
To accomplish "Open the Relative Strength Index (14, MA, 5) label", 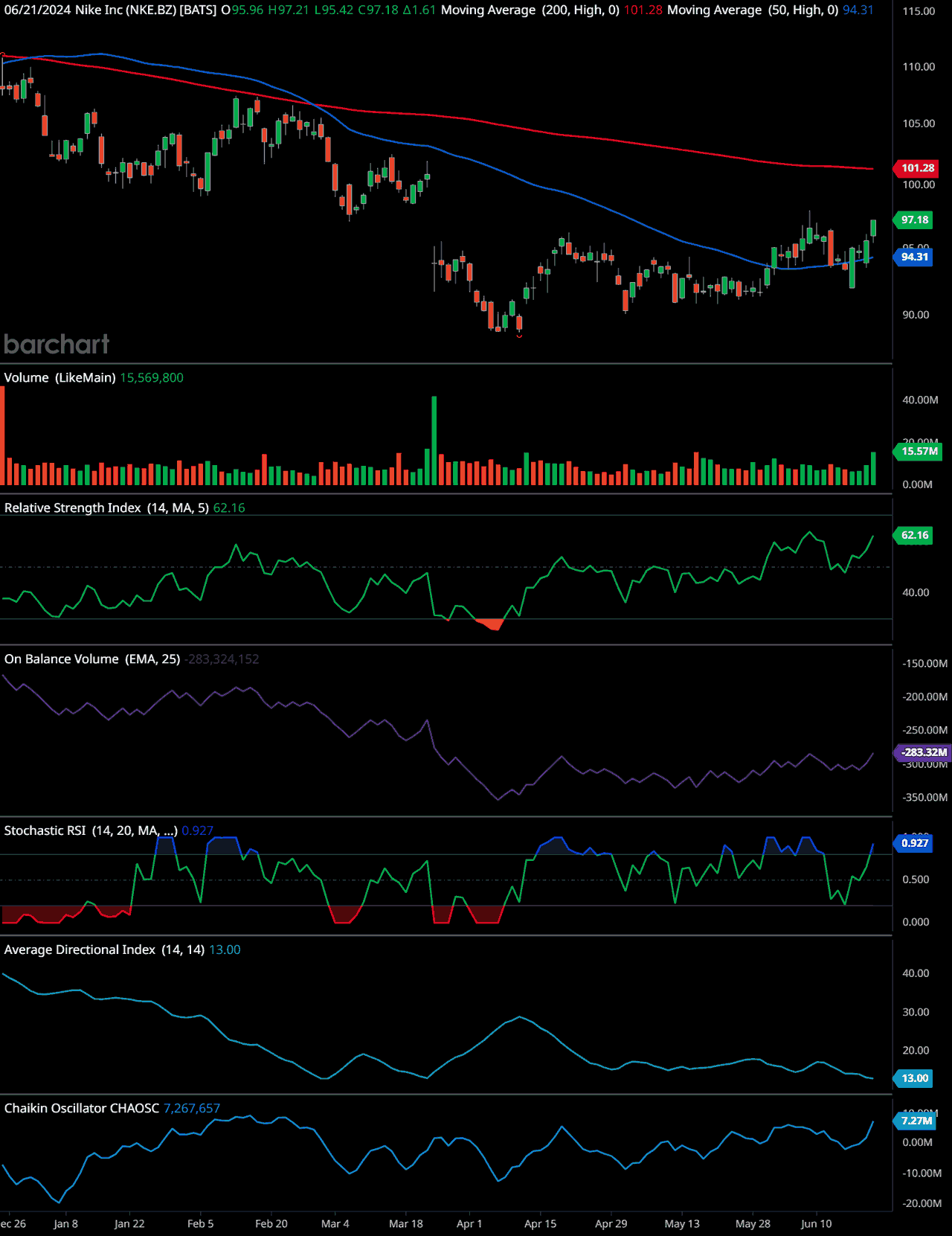I will tap(106, 508).
